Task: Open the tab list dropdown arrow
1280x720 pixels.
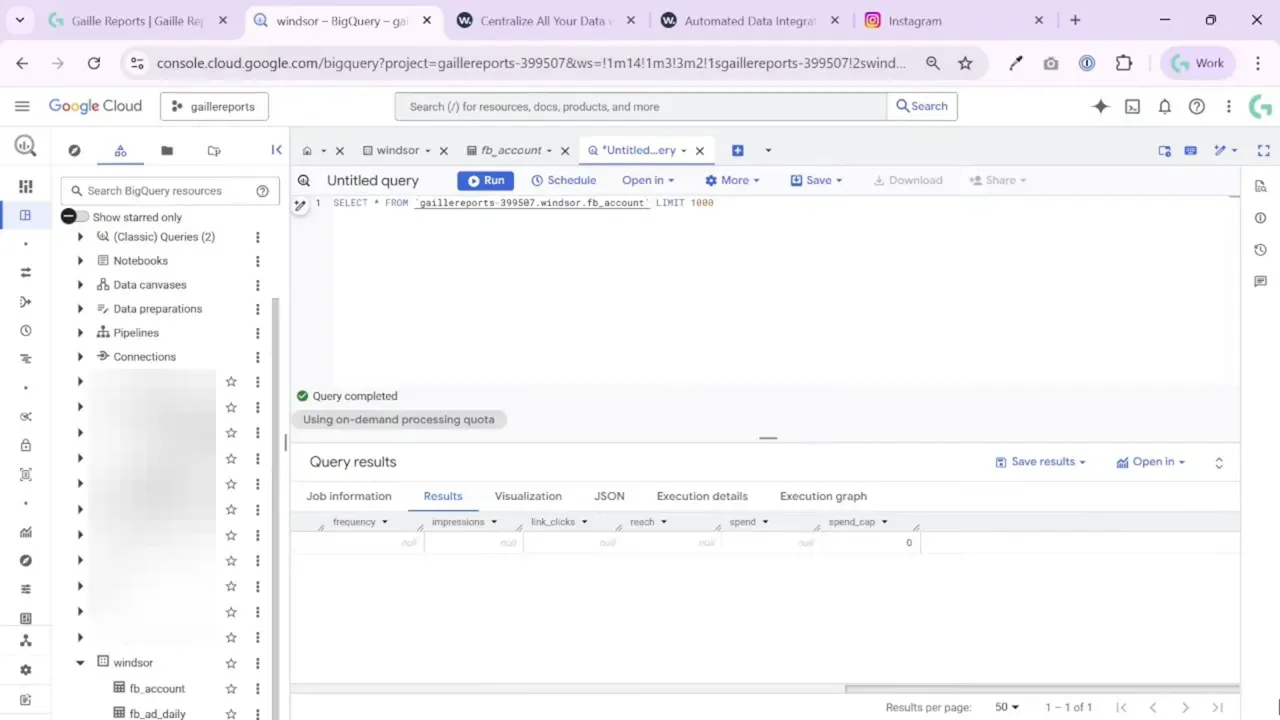Action: [768, 151]
